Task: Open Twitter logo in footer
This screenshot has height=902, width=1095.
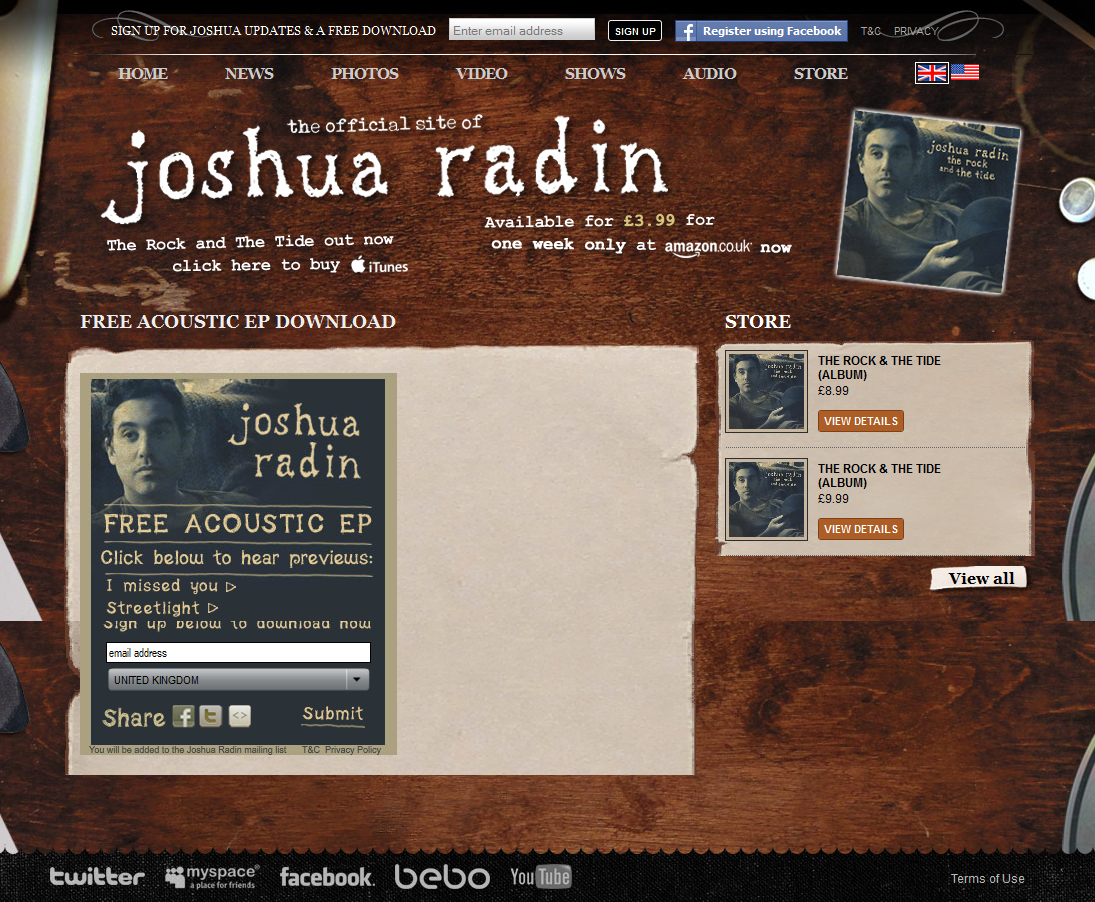Action: point(97,877)
